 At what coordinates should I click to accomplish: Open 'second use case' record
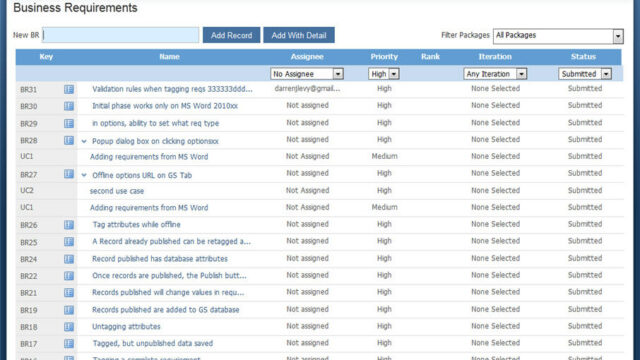click(117, 191)
